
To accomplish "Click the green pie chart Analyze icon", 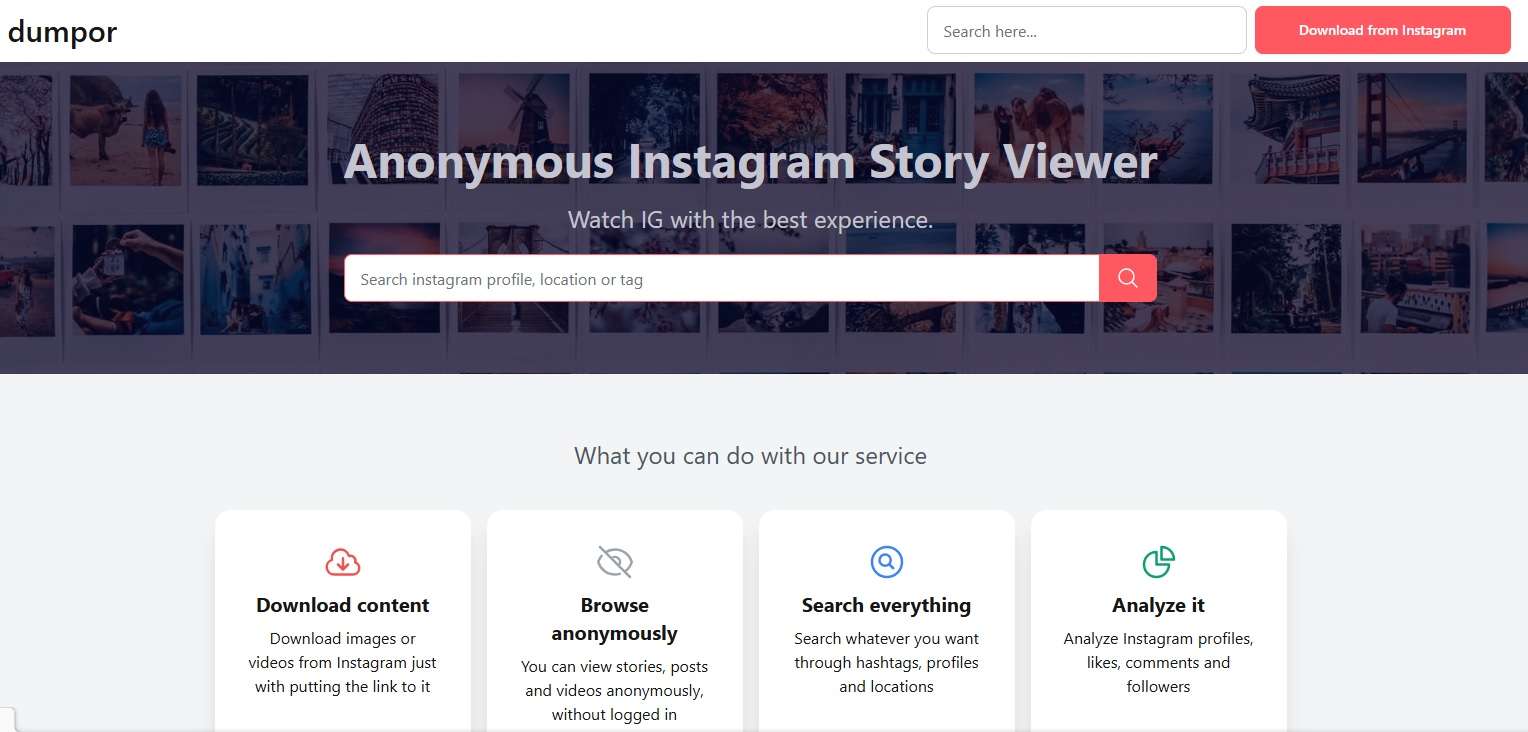I will coord(1159,562).
